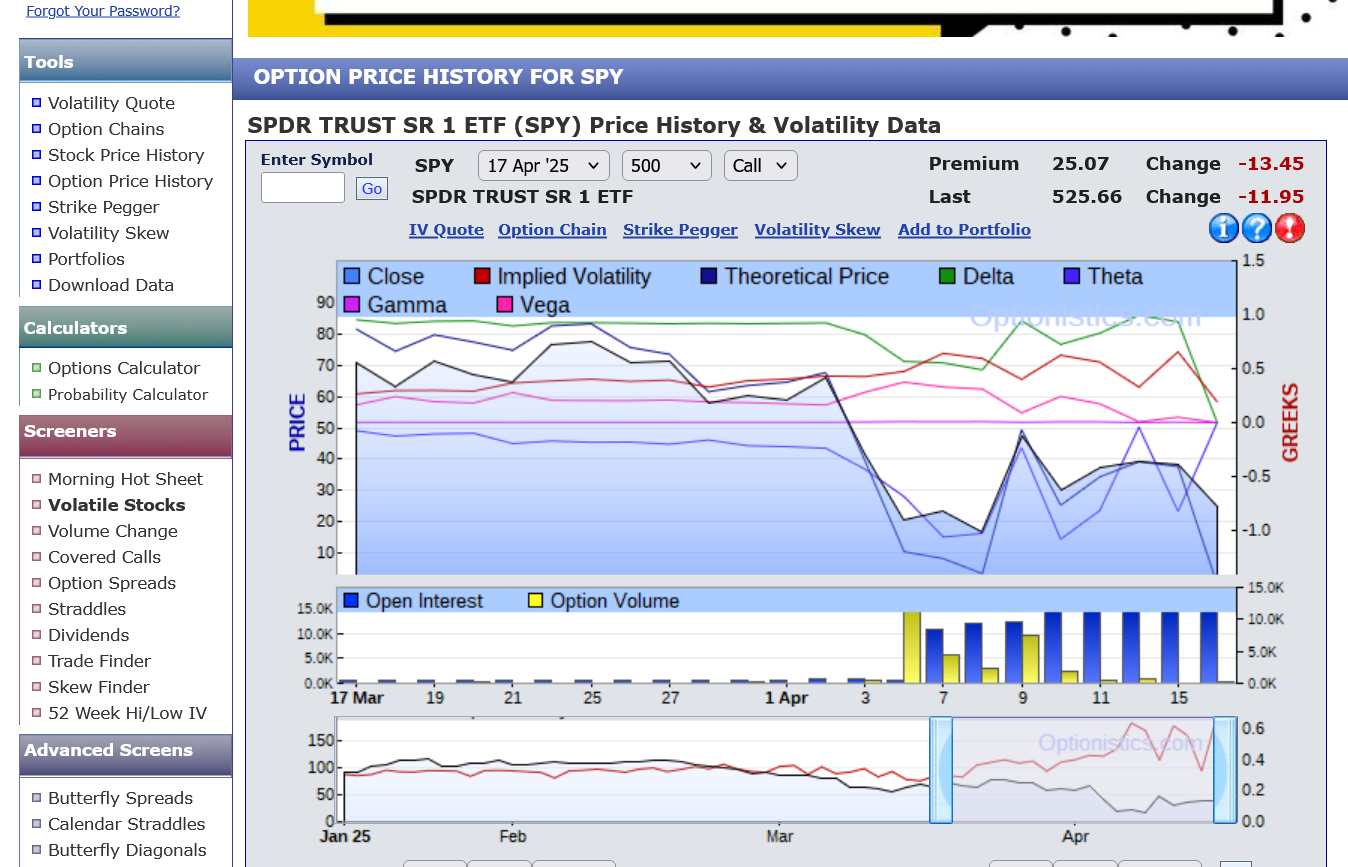The width and height of the screenshot is (1348, 867).
Task: Open the blue question mark help icon
Action: tap(1257, 229)
